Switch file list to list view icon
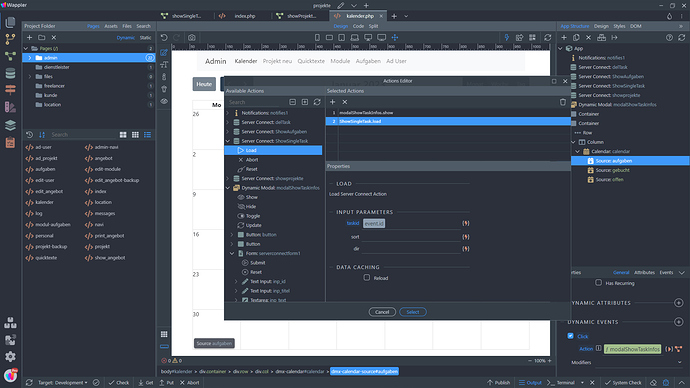This screenshot has height=388, width=690. [x=147, y=135]
